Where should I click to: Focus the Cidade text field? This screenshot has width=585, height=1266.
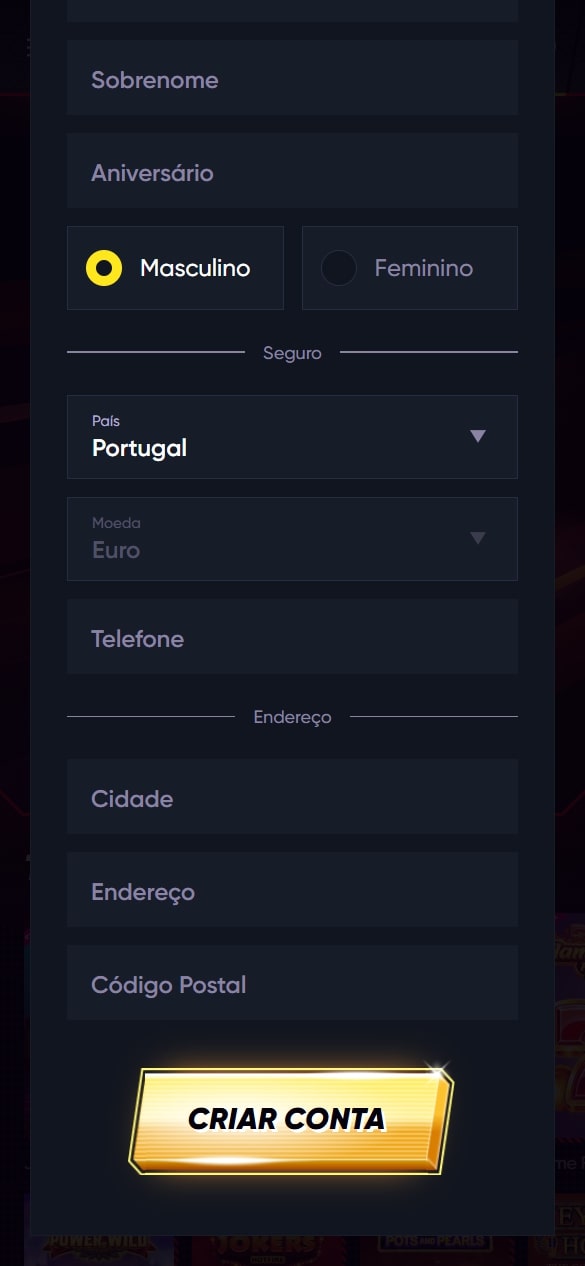(292, 797)
